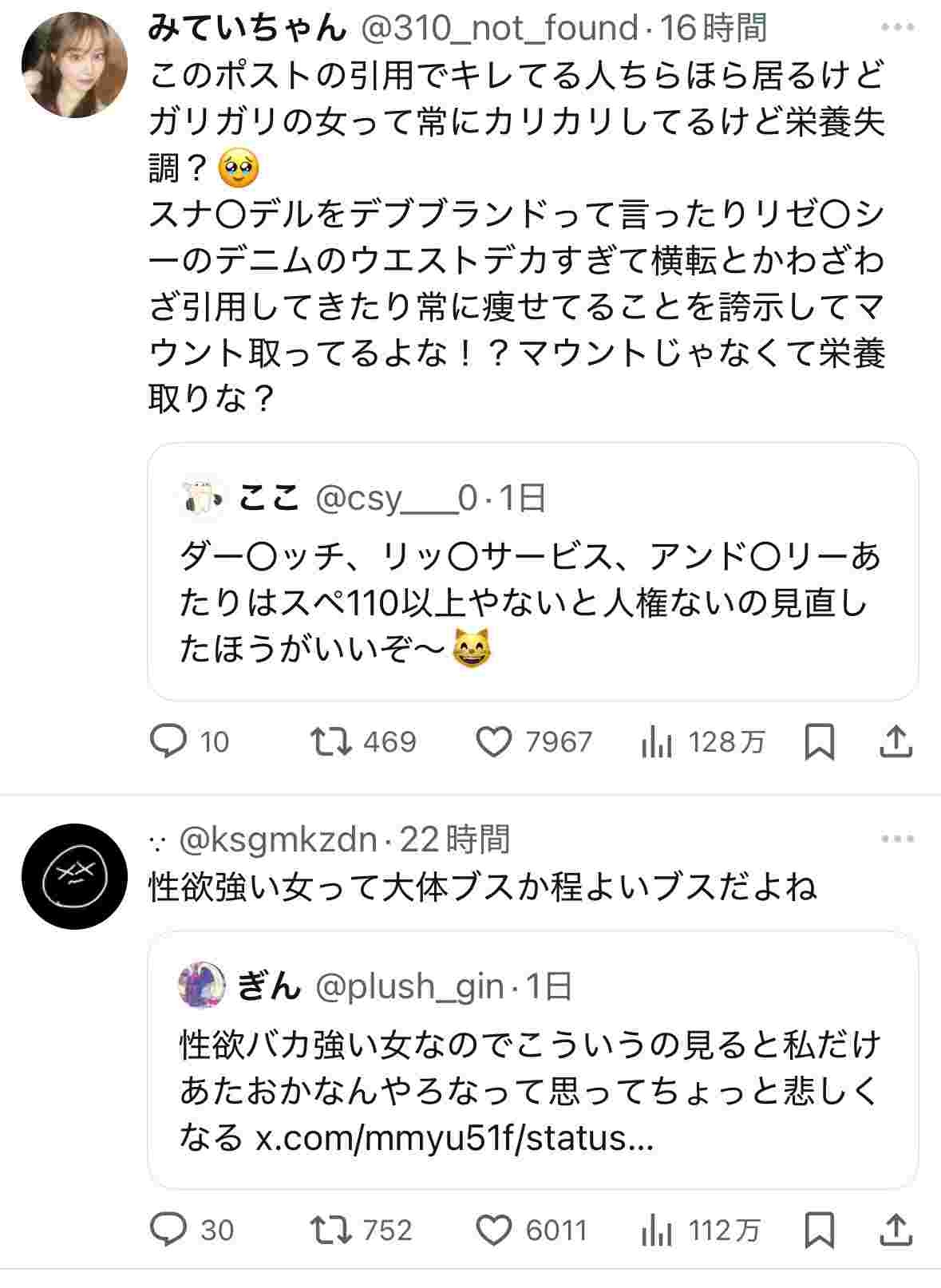Like the post with 6011 likes

point(494,1230)
